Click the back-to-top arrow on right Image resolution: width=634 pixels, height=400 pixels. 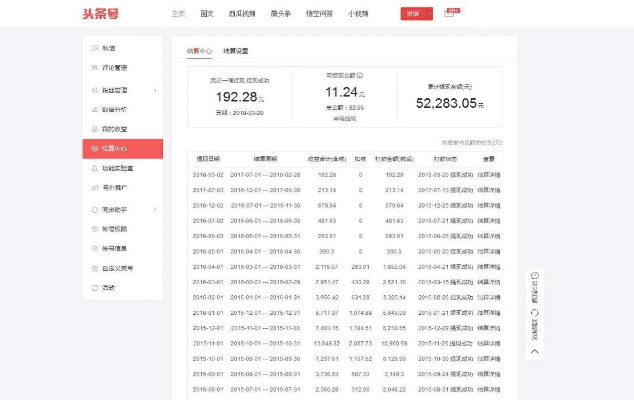point(535,351)
